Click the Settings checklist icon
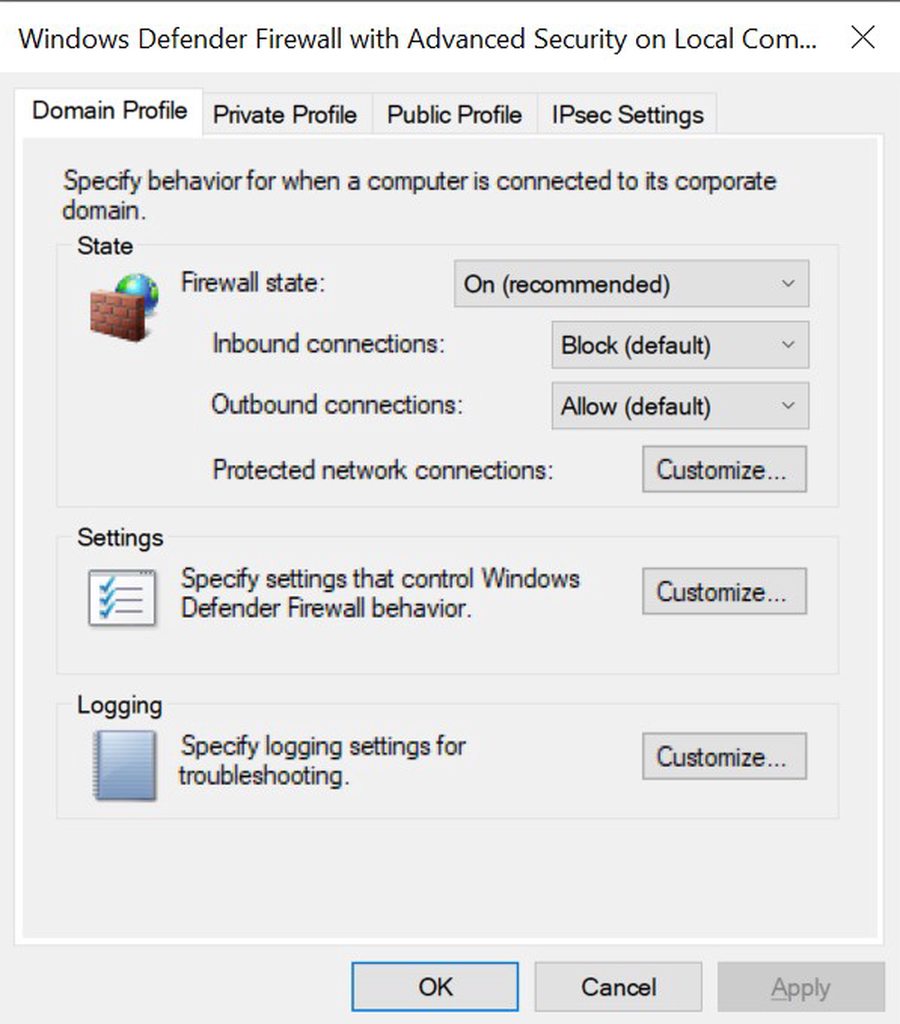This screenshot has width=900, height=1024. (123, 598)
